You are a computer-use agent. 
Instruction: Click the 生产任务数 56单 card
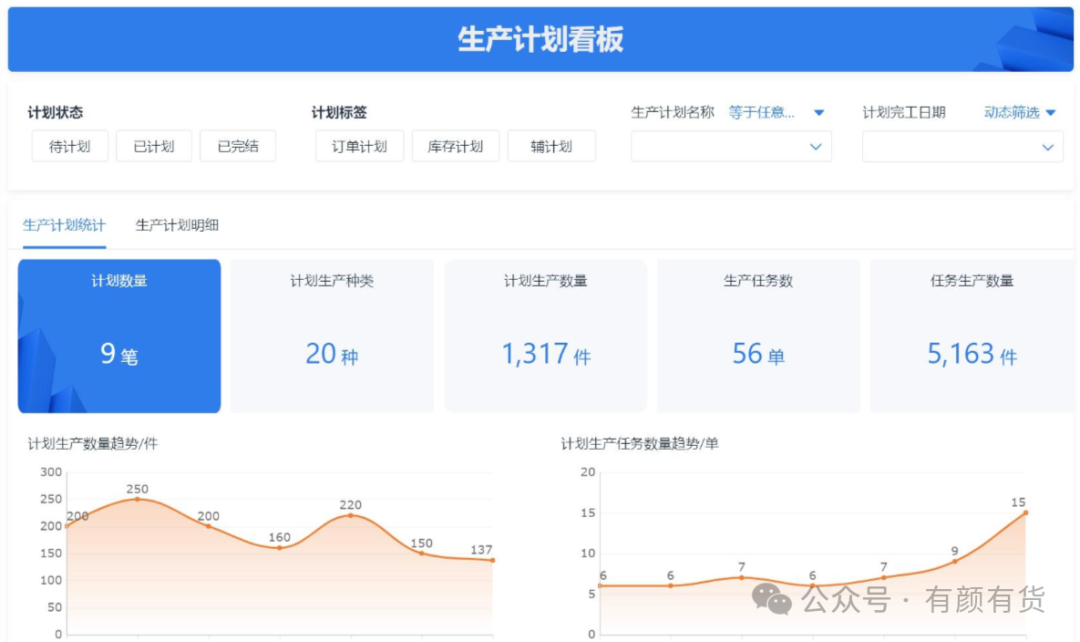(x=758, y=336)
